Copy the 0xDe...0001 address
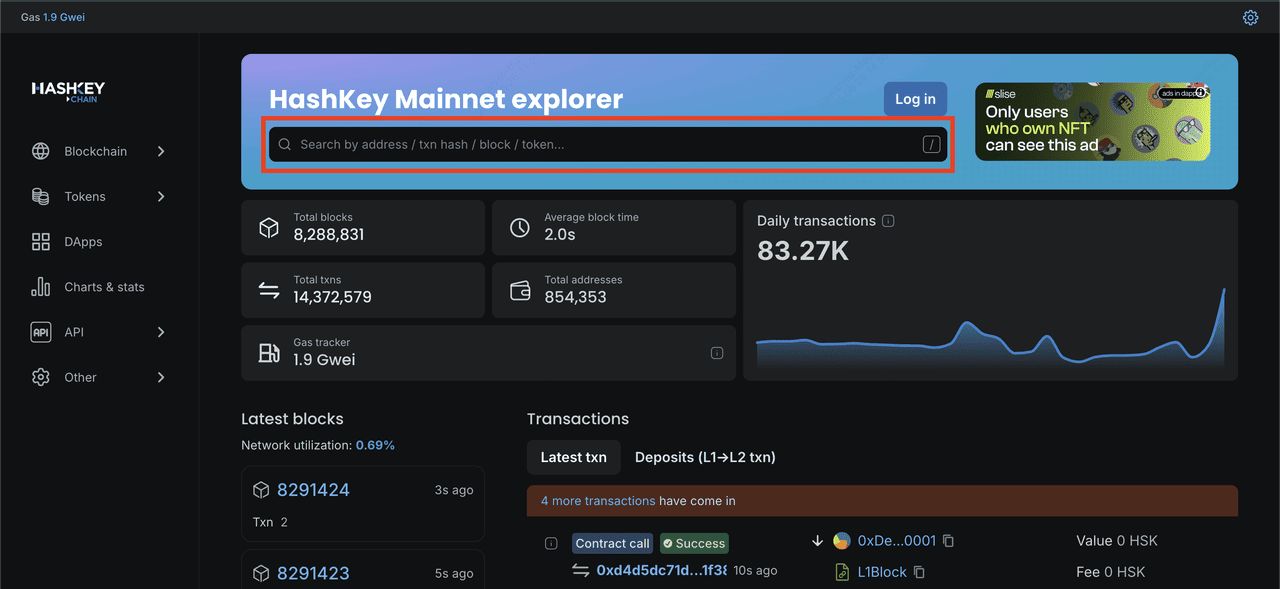 (x=949, y=541)
